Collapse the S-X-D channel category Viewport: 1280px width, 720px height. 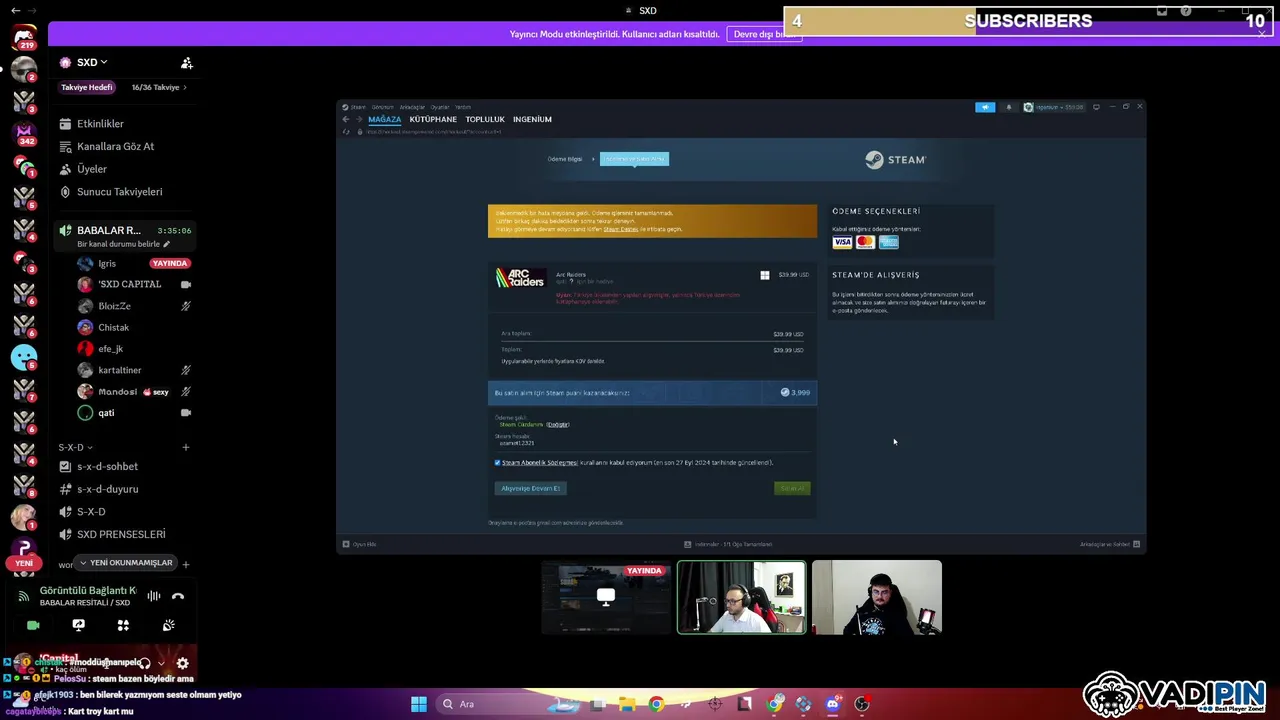tap(75, 448)
